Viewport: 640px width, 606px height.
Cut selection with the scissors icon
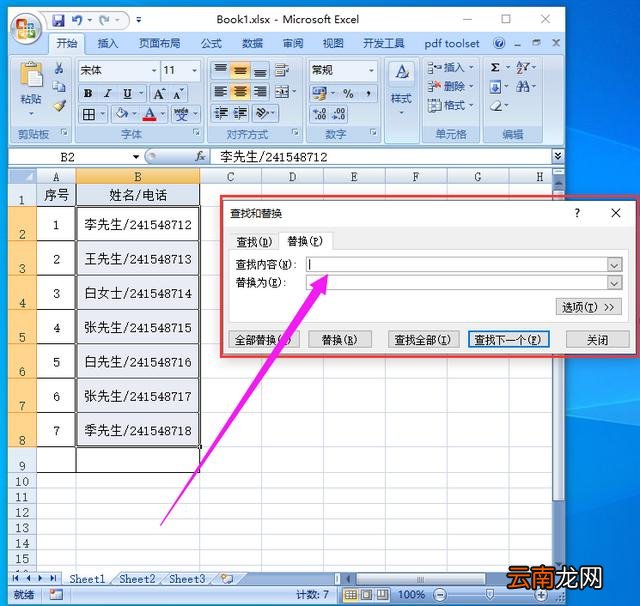point(59,69)
